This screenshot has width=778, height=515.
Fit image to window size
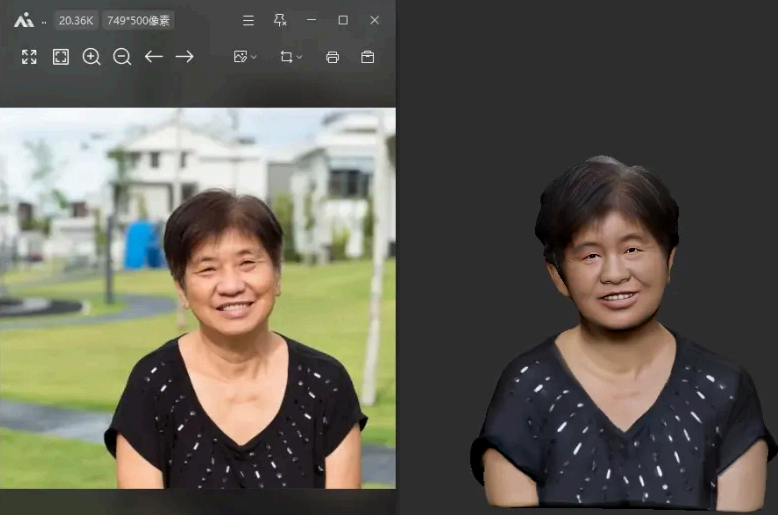tap(61, 57)
